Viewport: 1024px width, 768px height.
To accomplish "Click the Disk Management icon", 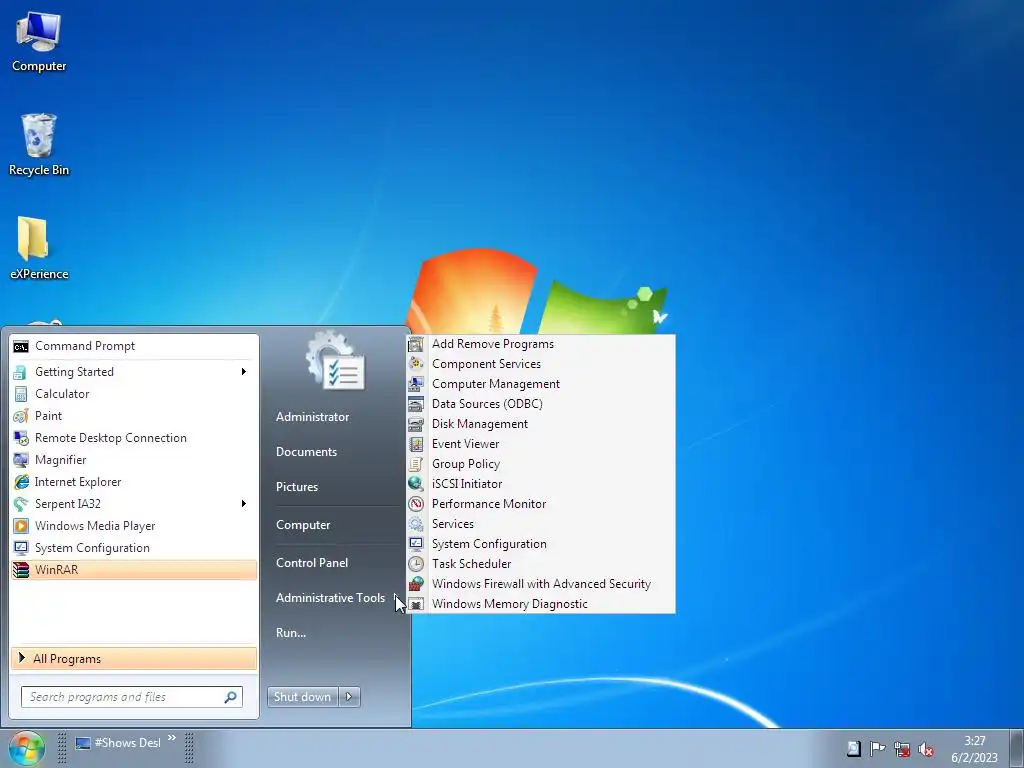I will 416,424.
